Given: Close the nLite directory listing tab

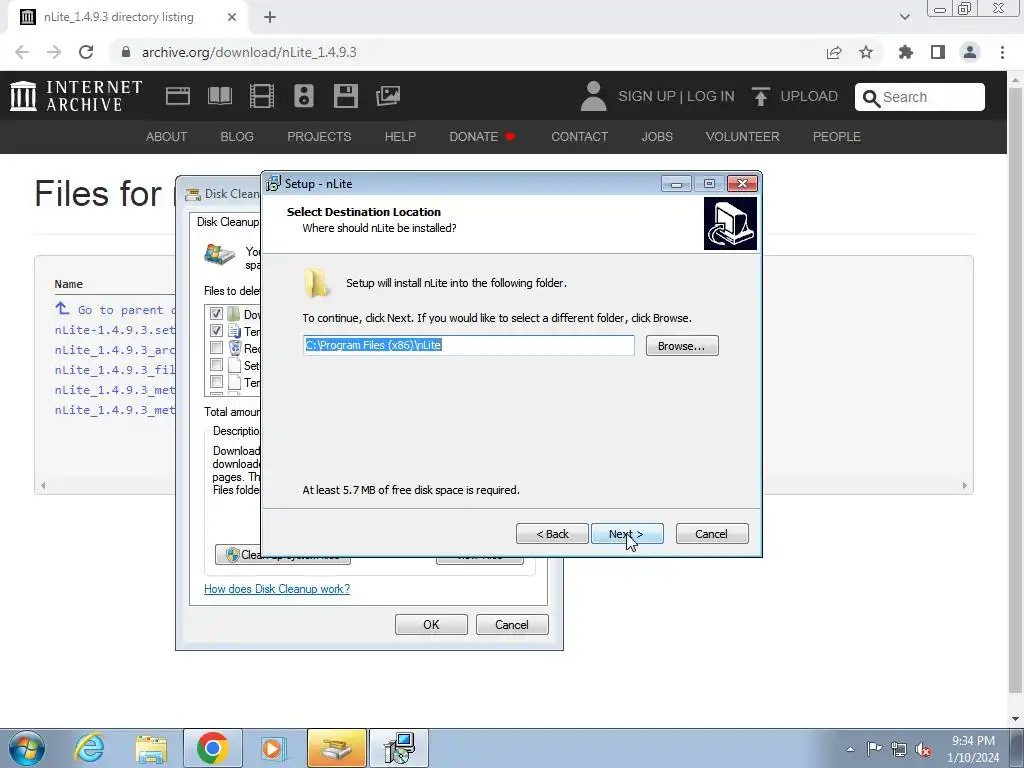Looking at the screenshot, I should (232, 17).
